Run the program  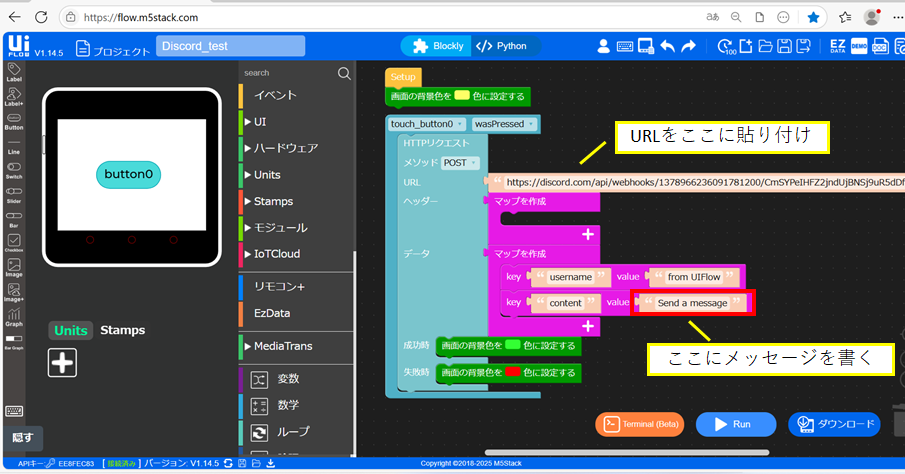coord(736,424)
